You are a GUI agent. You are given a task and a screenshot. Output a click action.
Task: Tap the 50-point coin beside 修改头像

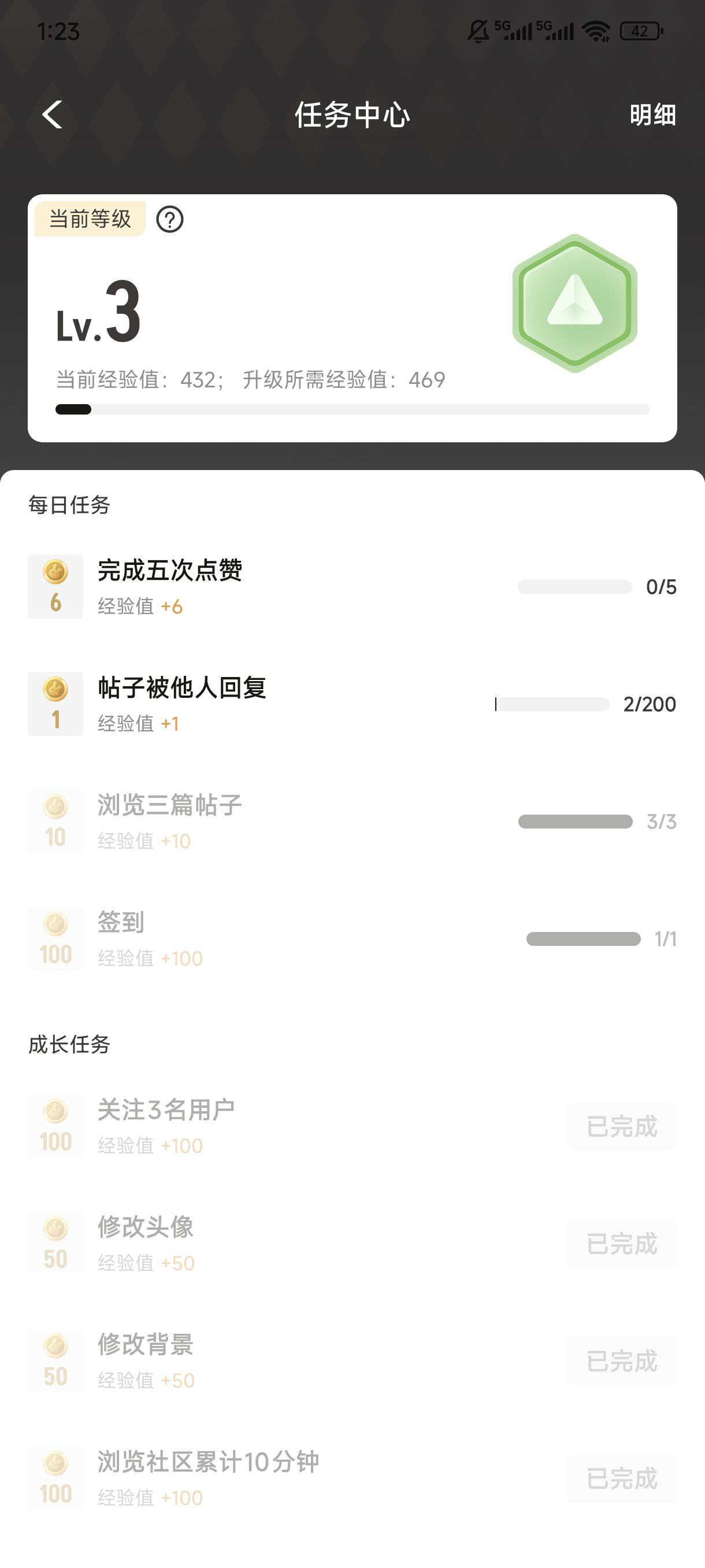click(x=55, y=1244)
